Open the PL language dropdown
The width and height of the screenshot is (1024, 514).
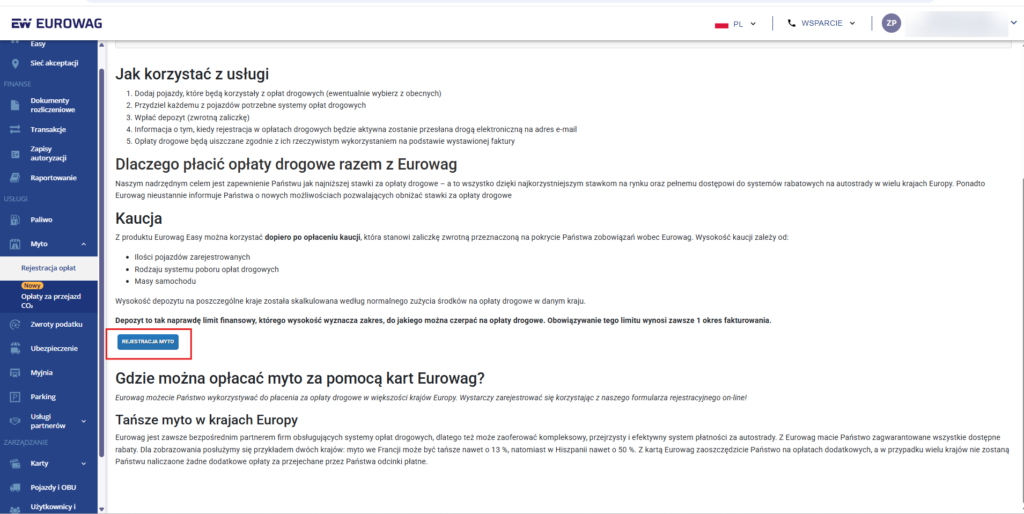pyautogui.click(x=736, y=24)
